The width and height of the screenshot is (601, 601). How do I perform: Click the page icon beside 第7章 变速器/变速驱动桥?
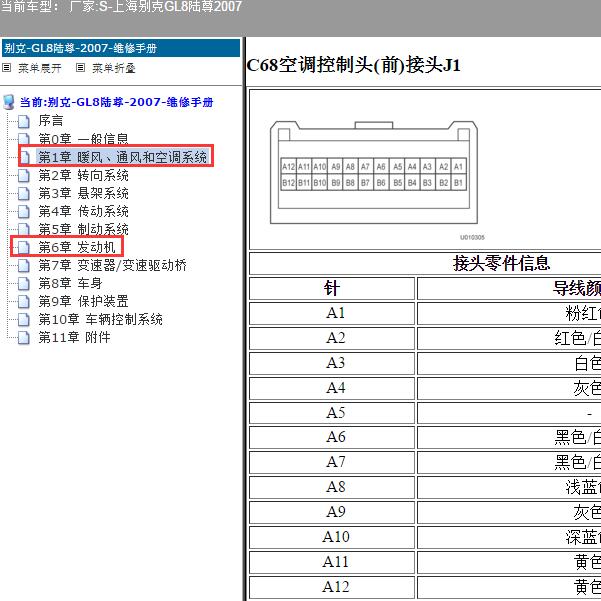(x=24, y=266)
